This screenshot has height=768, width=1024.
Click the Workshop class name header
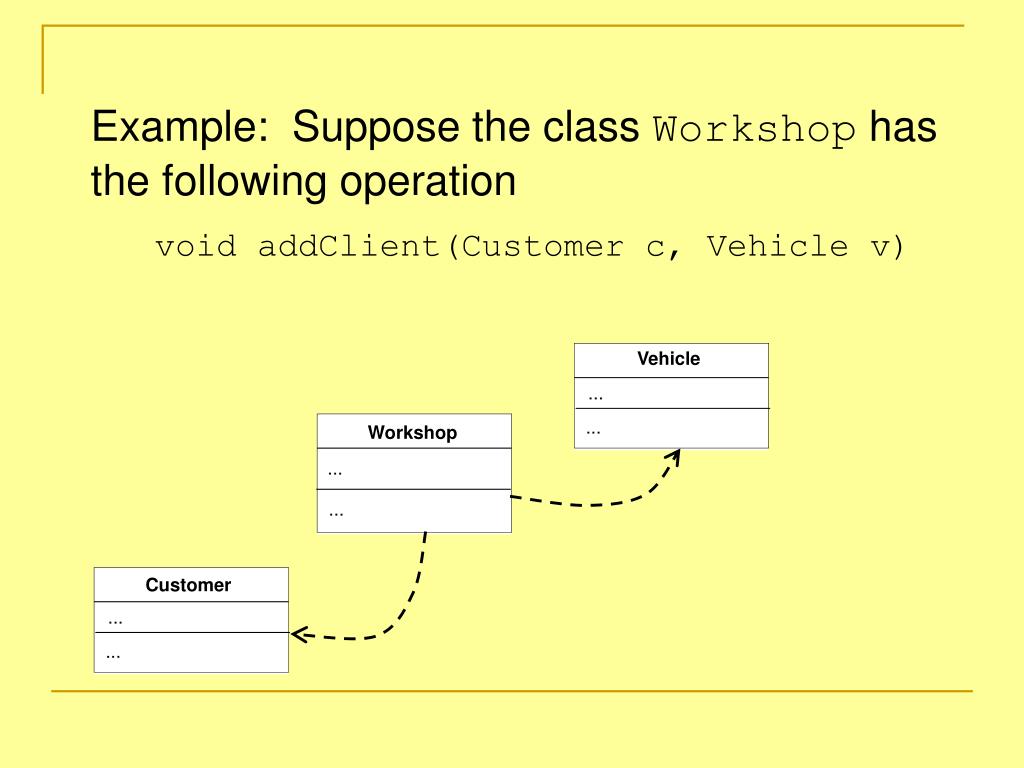pos(414,431)
